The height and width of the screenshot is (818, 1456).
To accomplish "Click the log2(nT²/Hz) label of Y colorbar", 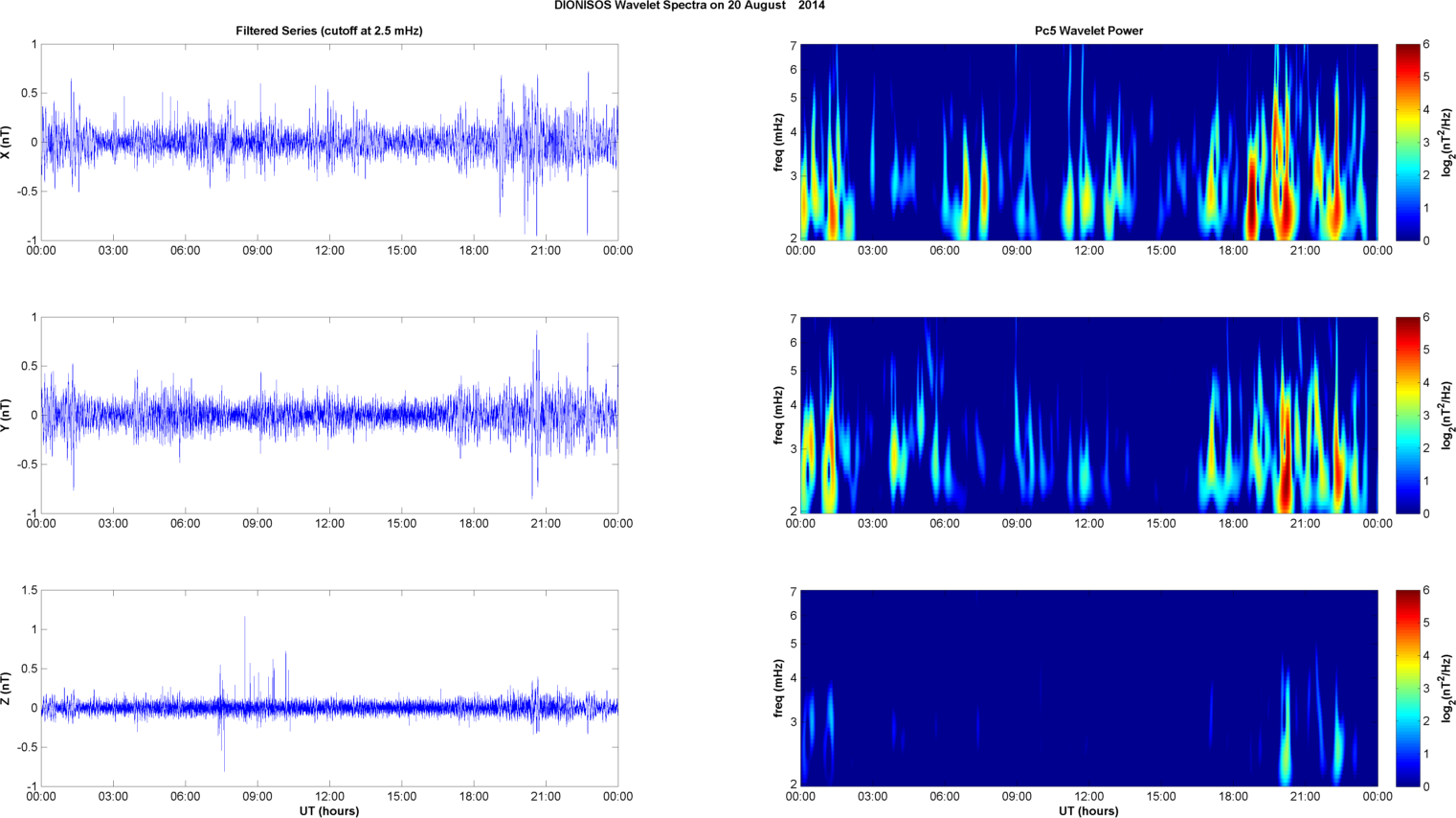I will tap(1448, 415).
